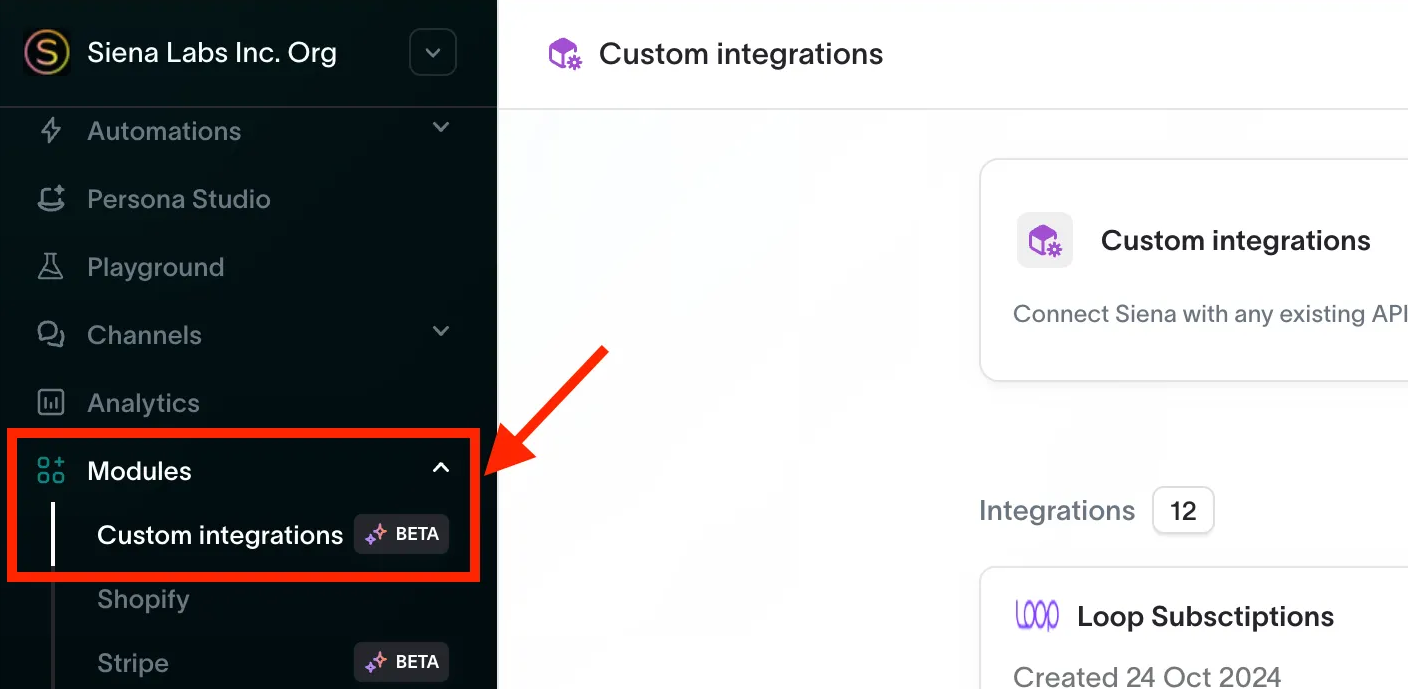Click the Channels chat bubbles icon
The width and height of the screenshot is (1408, 689).
point(51,335)
